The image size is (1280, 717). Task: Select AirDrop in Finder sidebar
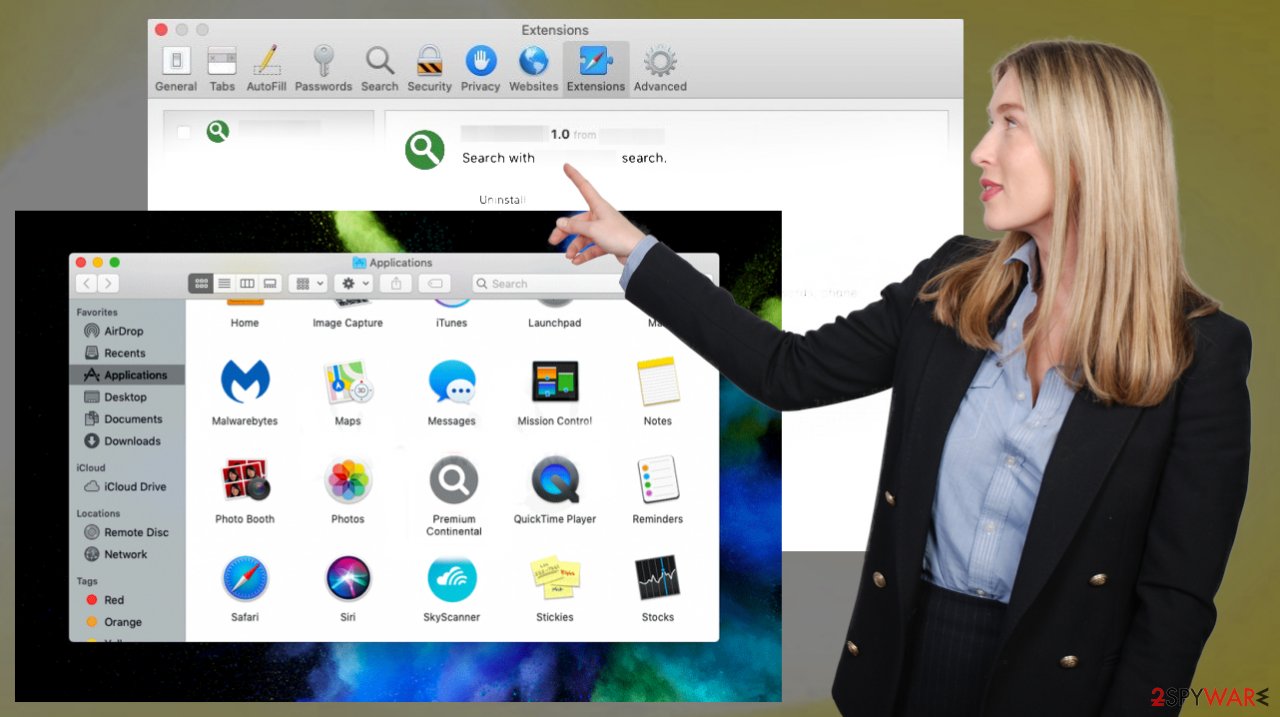pos(124,331)
